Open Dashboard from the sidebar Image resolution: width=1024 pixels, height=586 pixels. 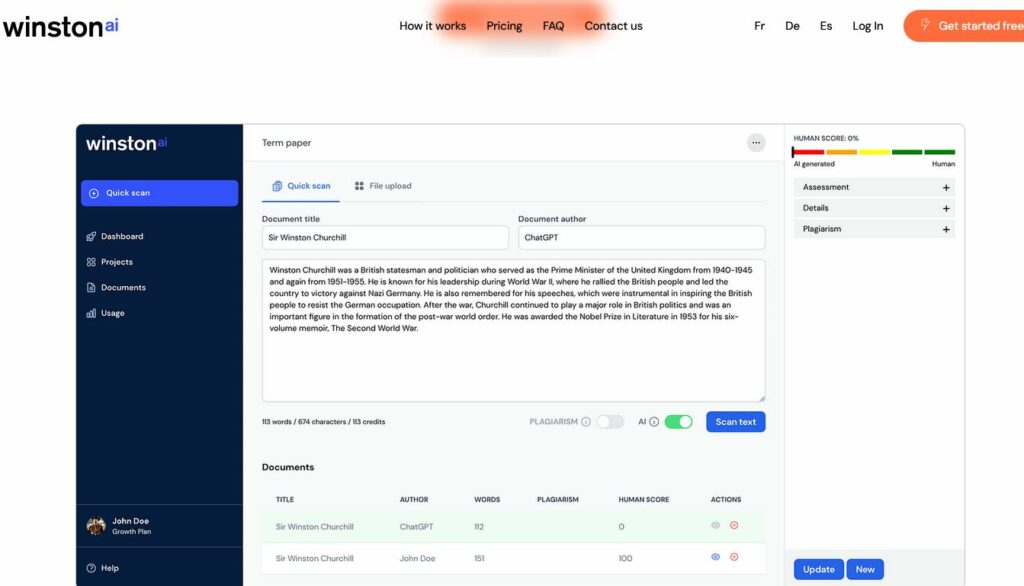(115, 236)
